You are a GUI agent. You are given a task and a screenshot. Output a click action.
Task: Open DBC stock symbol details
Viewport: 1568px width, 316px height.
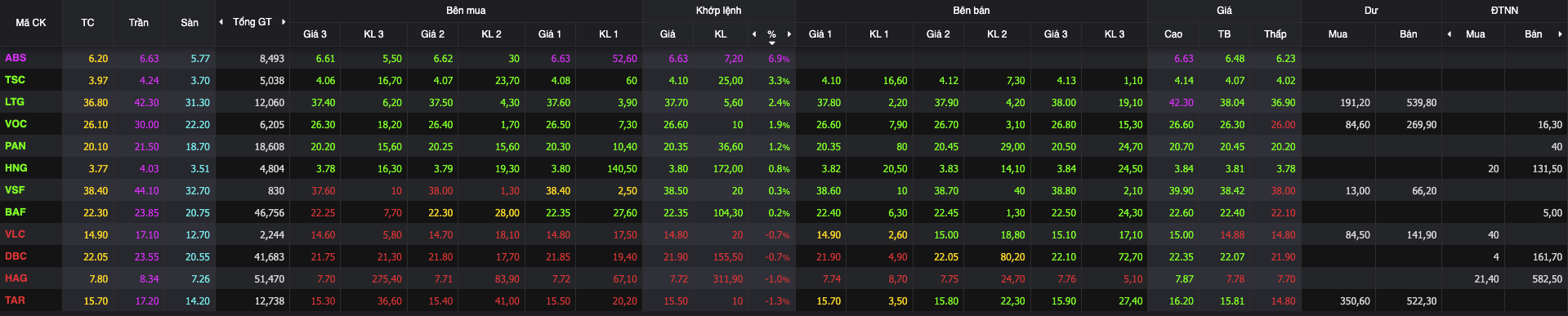pyautogui.click(x=16, y=256)
